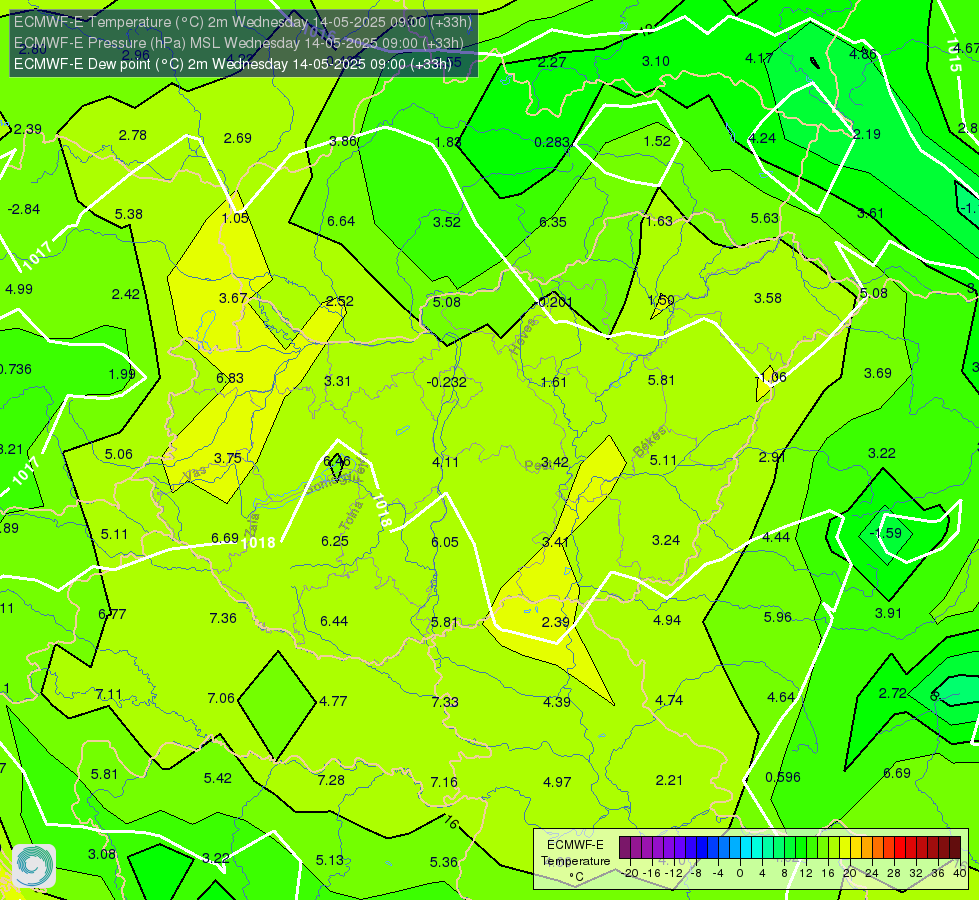Click the dew point value 7.28

(x=331, y=780)
